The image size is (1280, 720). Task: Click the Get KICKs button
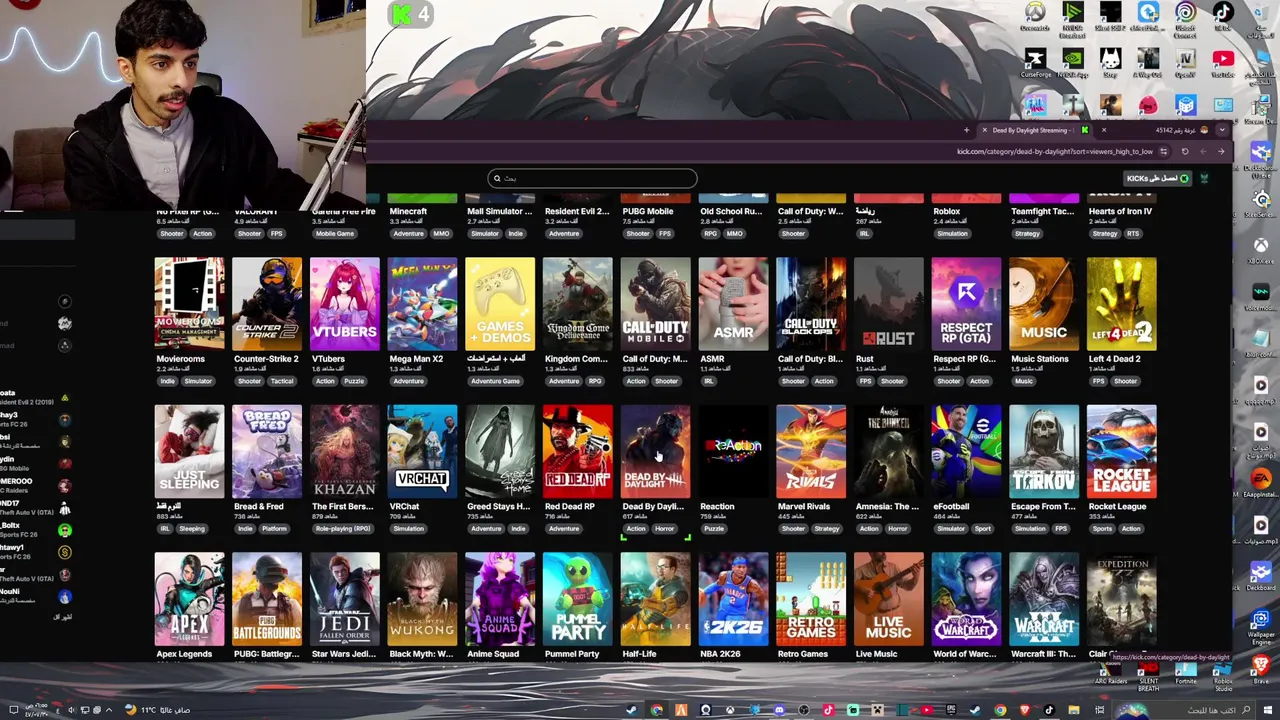click(1158, 178)
